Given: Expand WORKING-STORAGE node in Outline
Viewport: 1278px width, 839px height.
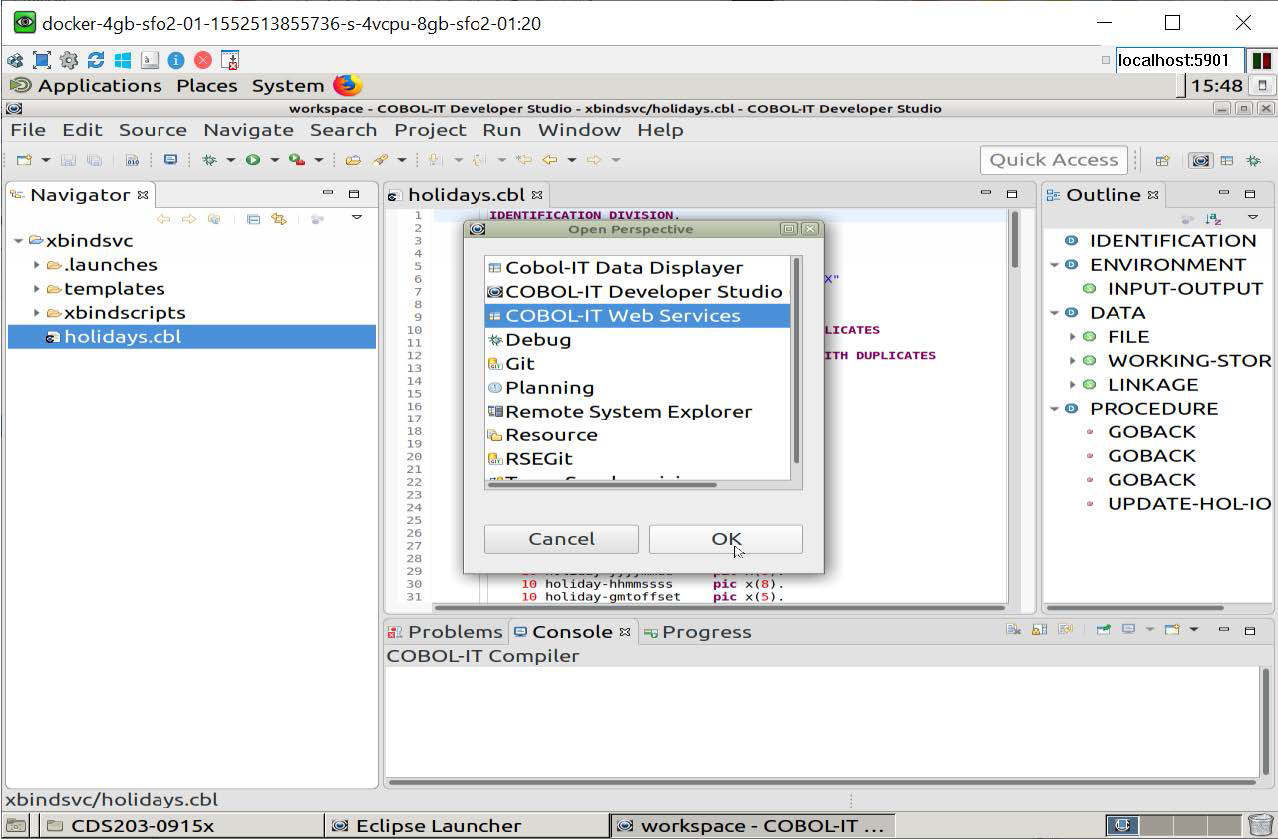Looking at the screenshot, I should click(1073, 361).
